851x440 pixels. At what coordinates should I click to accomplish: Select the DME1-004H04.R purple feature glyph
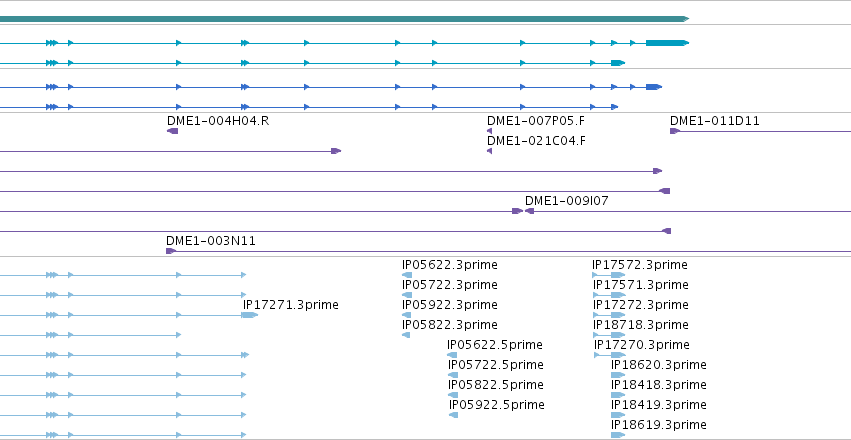pos(173,131)
